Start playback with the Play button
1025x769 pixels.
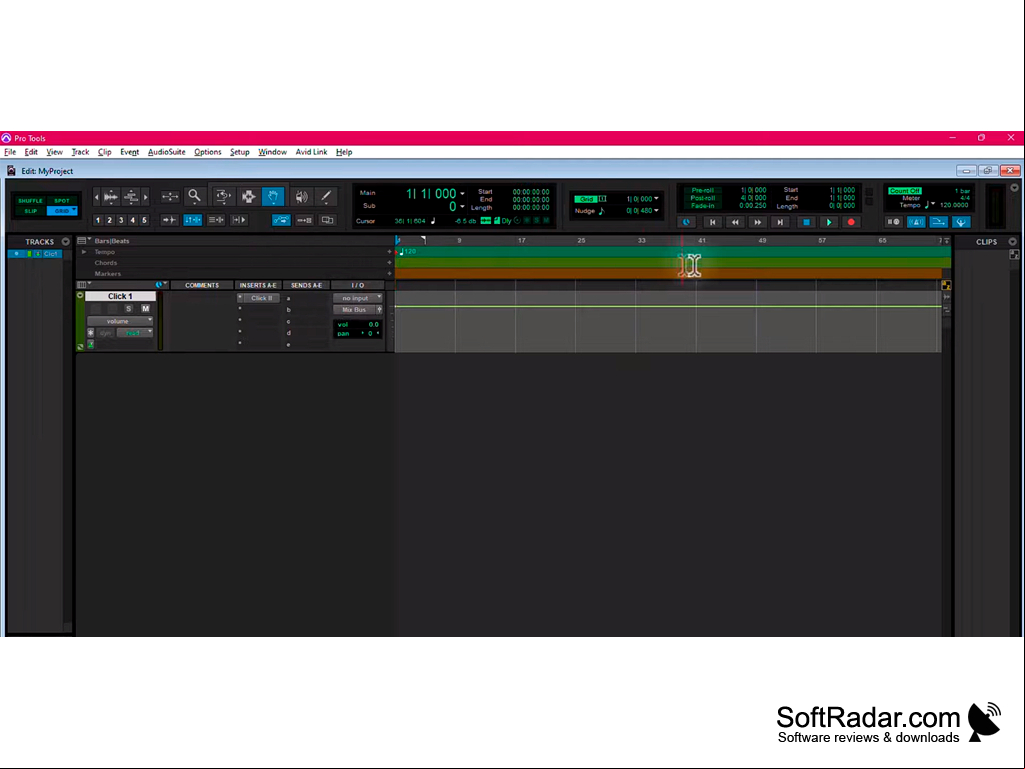[x=828, y=222]
